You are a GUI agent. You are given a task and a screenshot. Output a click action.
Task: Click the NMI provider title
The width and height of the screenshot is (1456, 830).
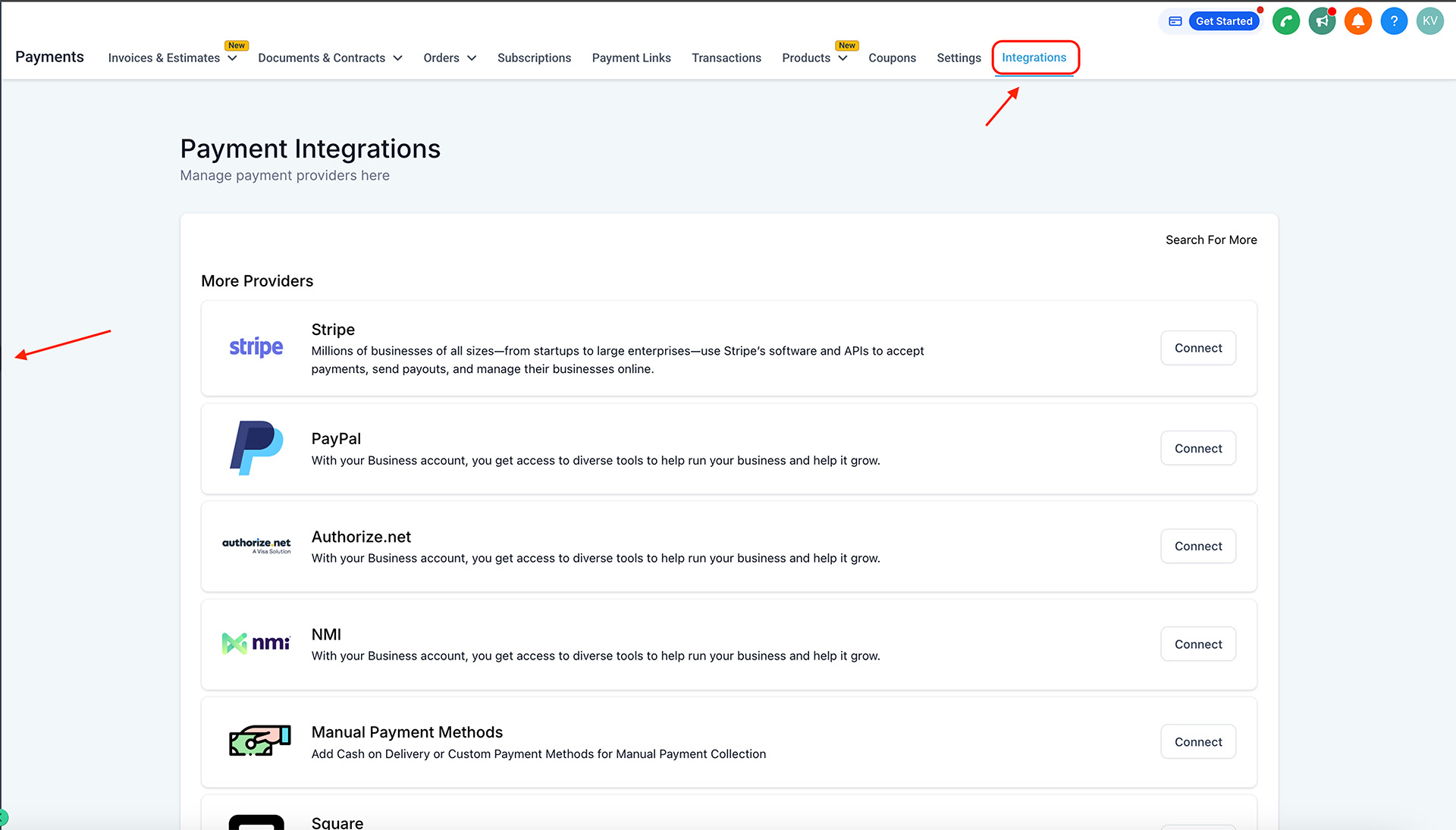[326, 634]
